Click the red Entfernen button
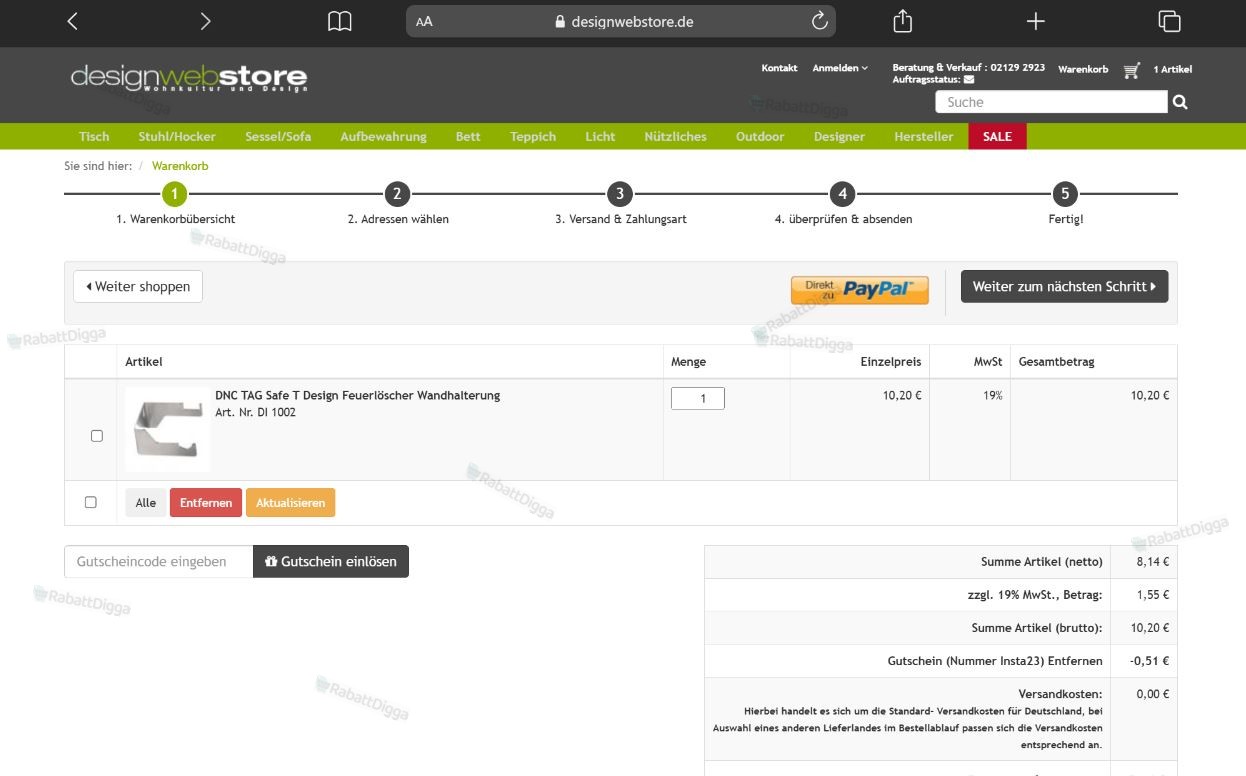 click(206, 503)
